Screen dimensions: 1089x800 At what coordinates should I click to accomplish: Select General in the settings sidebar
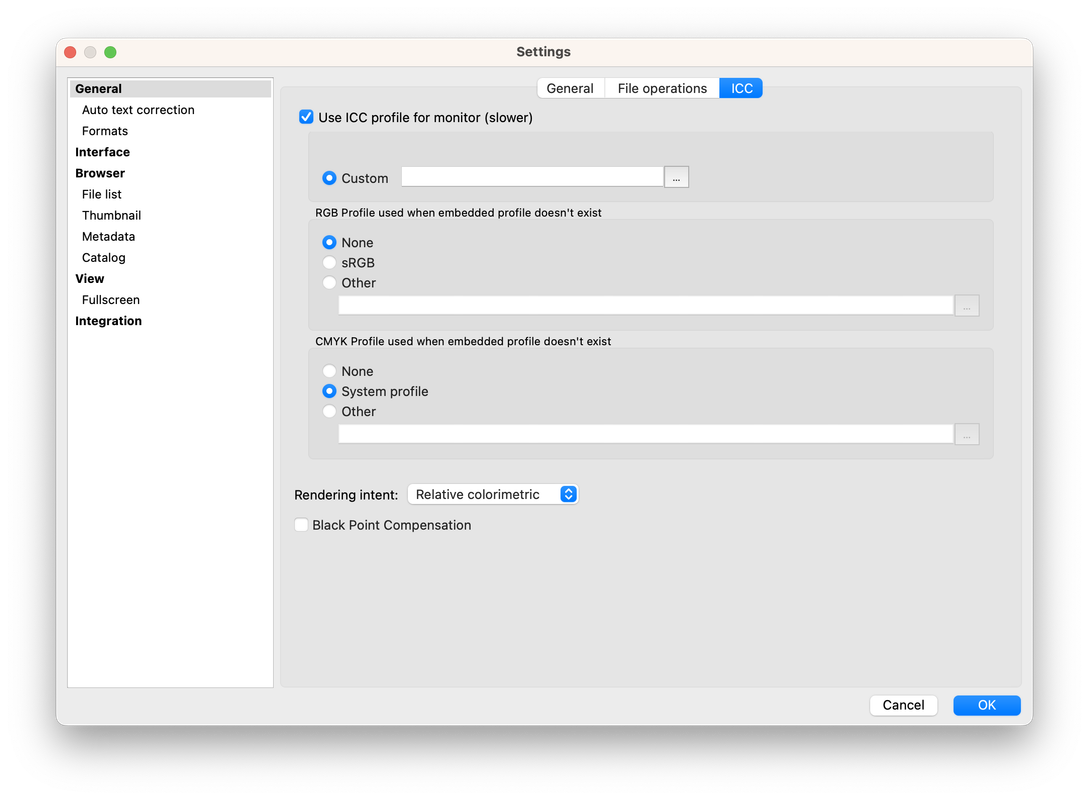click(170, 89)
